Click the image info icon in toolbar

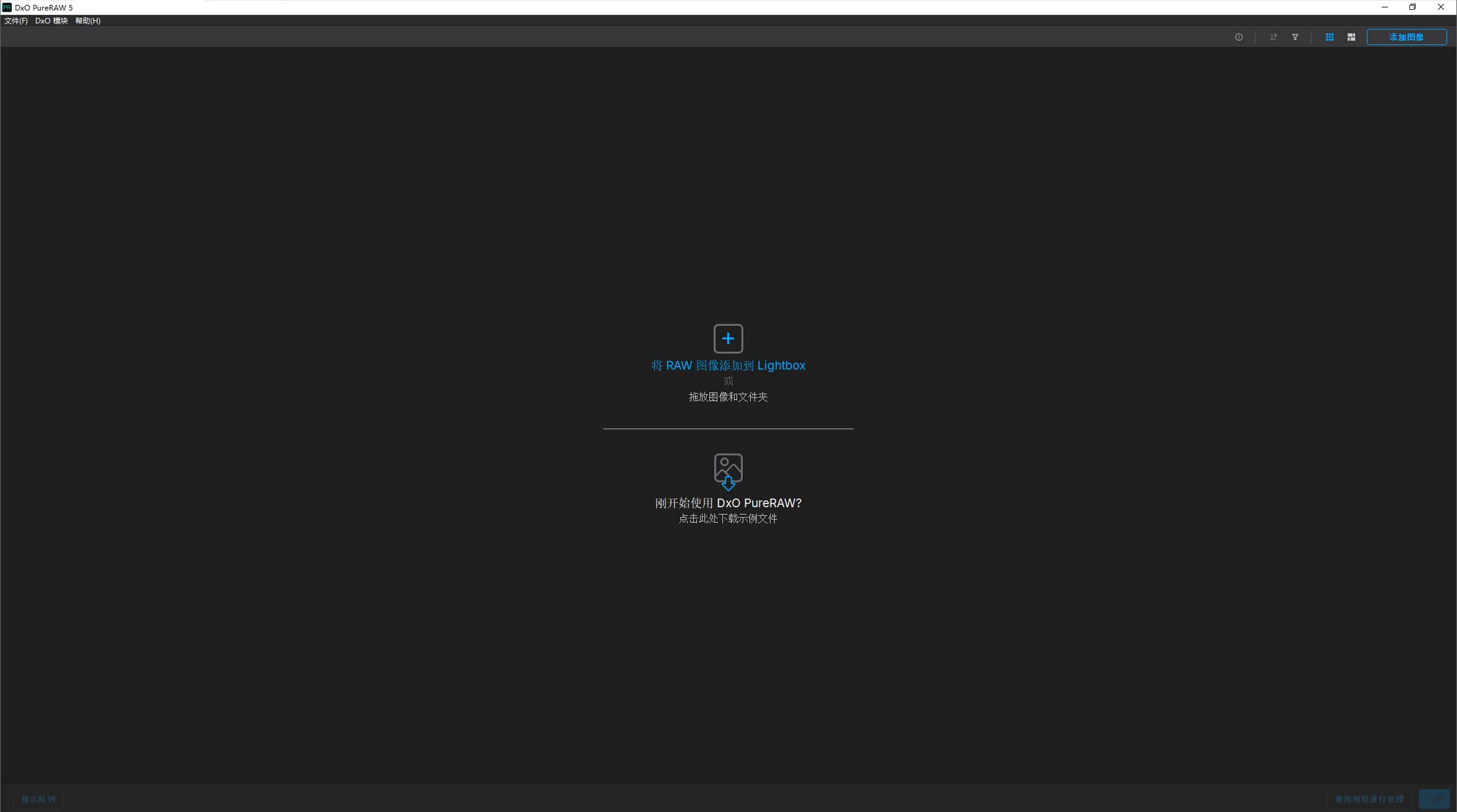click(1238, 37)
